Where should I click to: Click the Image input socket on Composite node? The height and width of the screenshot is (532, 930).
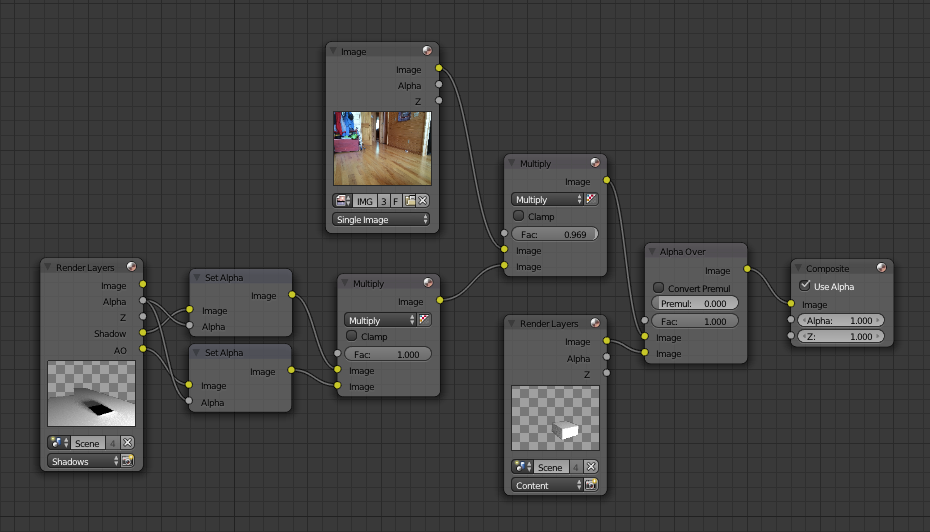point(791,304)
